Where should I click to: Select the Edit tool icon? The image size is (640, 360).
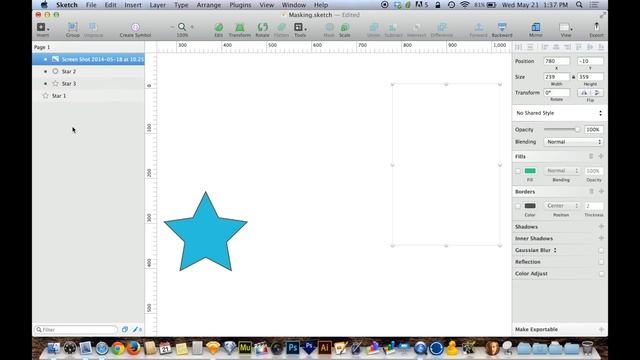(x=219, y=27)
